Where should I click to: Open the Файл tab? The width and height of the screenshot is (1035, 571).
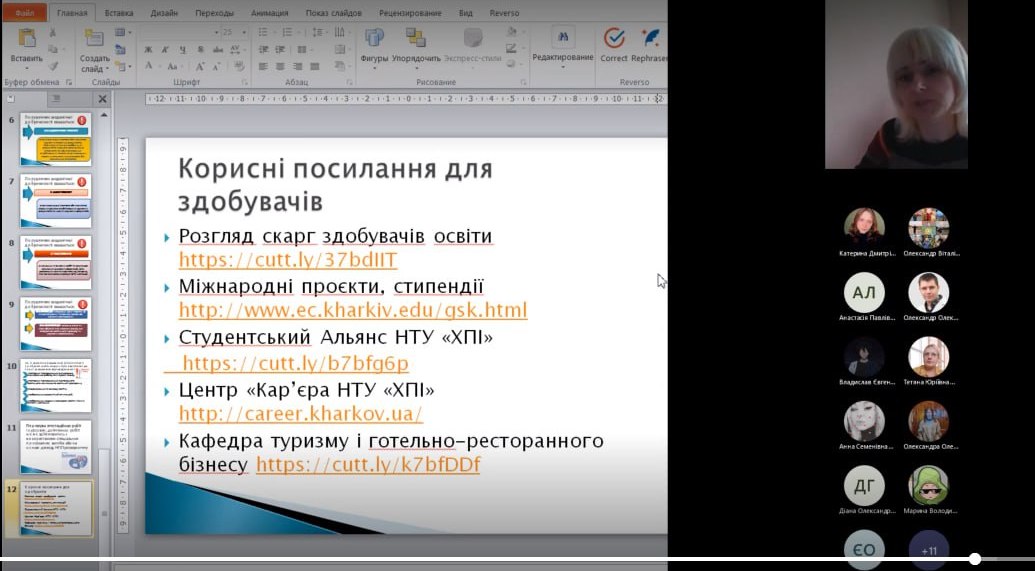24,13
